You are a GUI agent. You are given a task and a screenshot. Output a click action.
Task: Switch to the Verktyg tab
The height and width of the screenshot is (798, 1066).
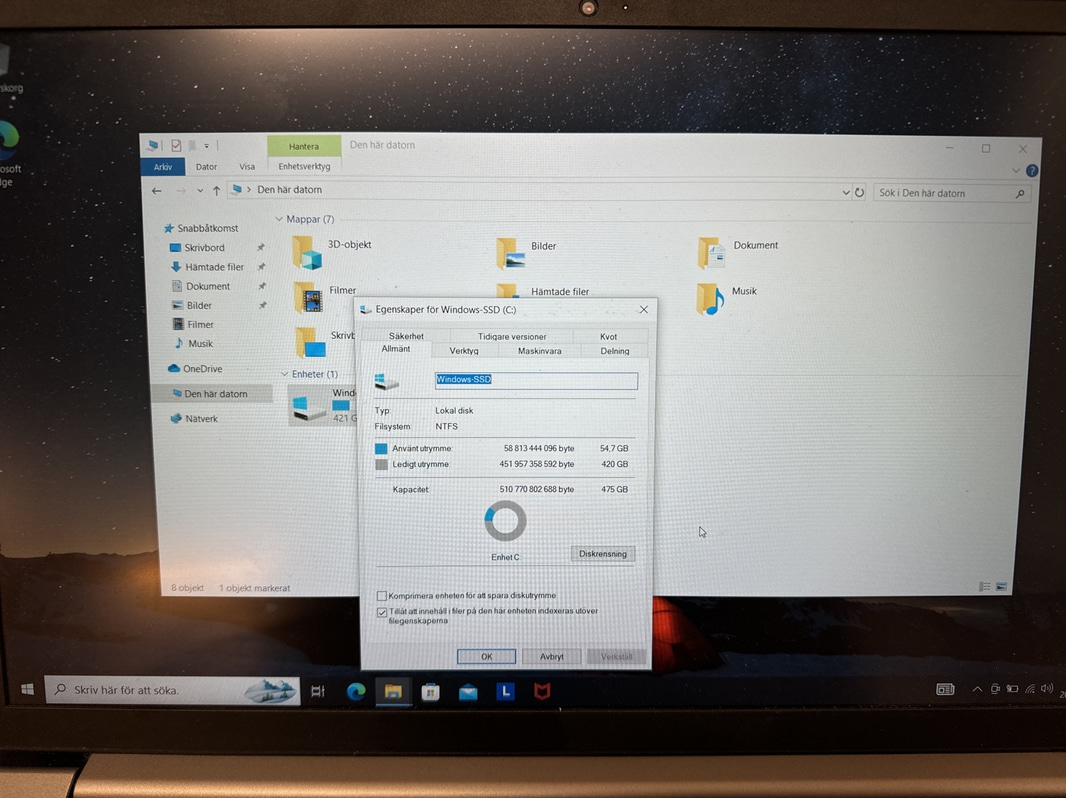(464, 351)
